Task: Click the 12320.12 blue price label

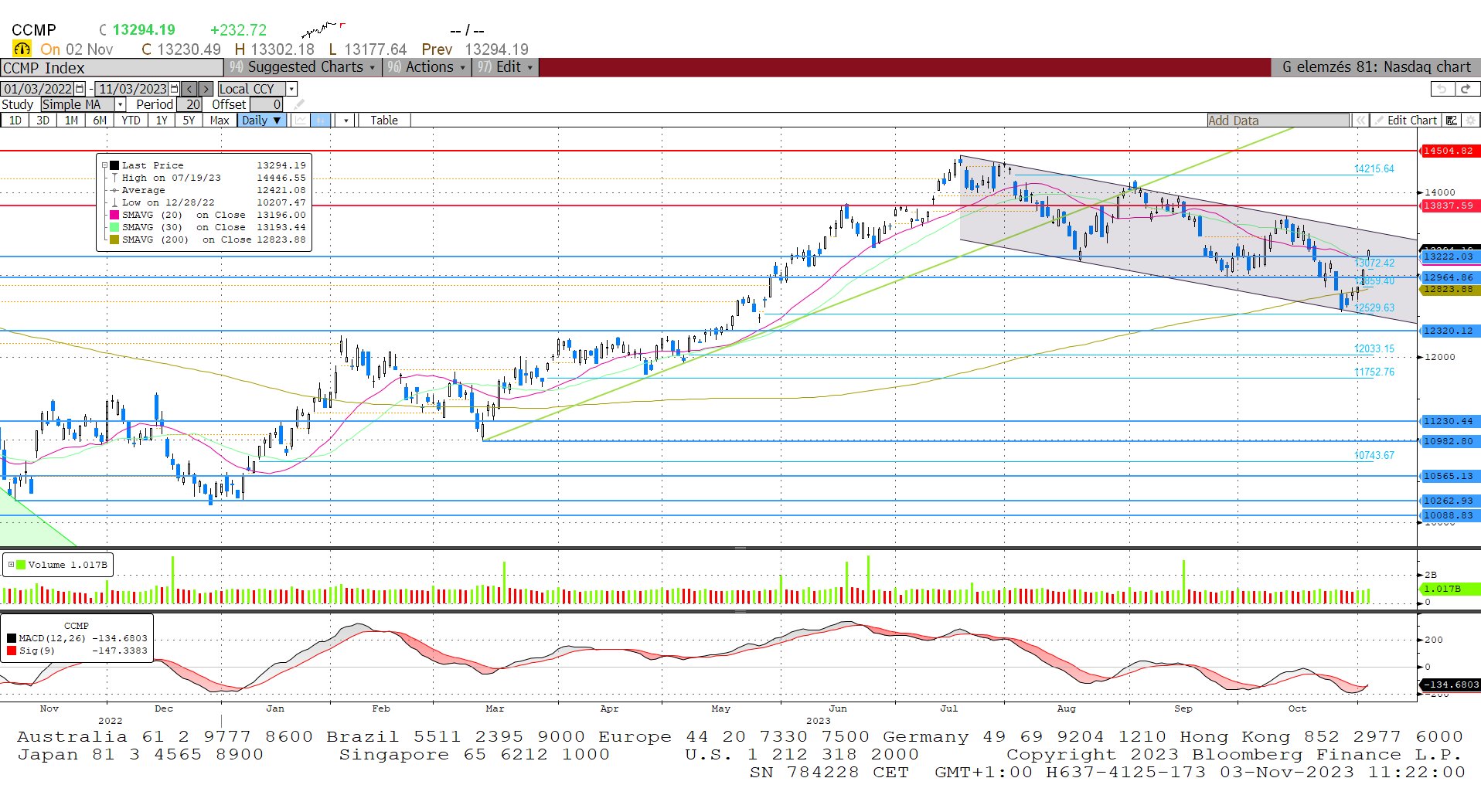Action: point(1449,331)
